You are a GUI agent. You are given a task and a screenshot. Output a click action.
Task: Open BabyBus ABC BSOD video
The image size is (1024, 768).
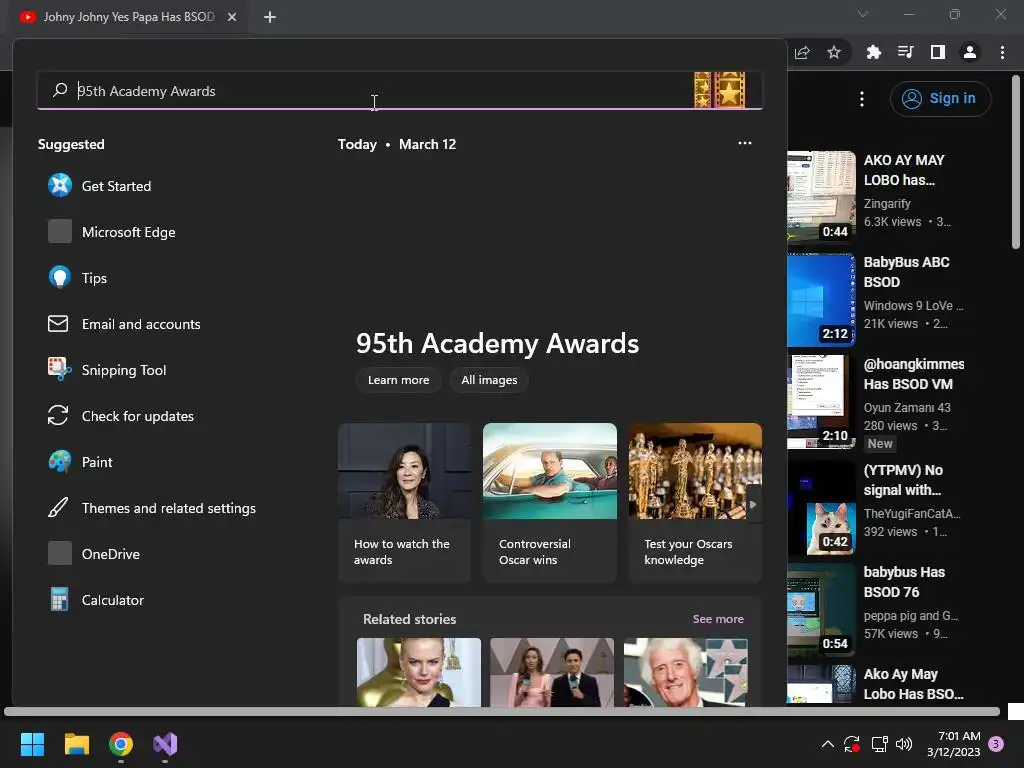click(x=821, y=298)
